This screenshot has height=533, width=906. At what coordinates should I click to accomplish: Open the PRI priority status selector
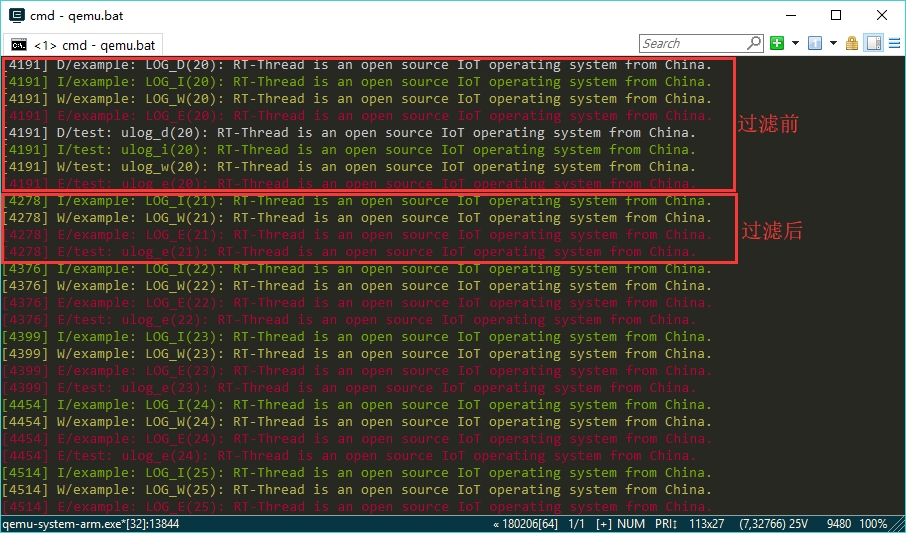click(666, 524)
